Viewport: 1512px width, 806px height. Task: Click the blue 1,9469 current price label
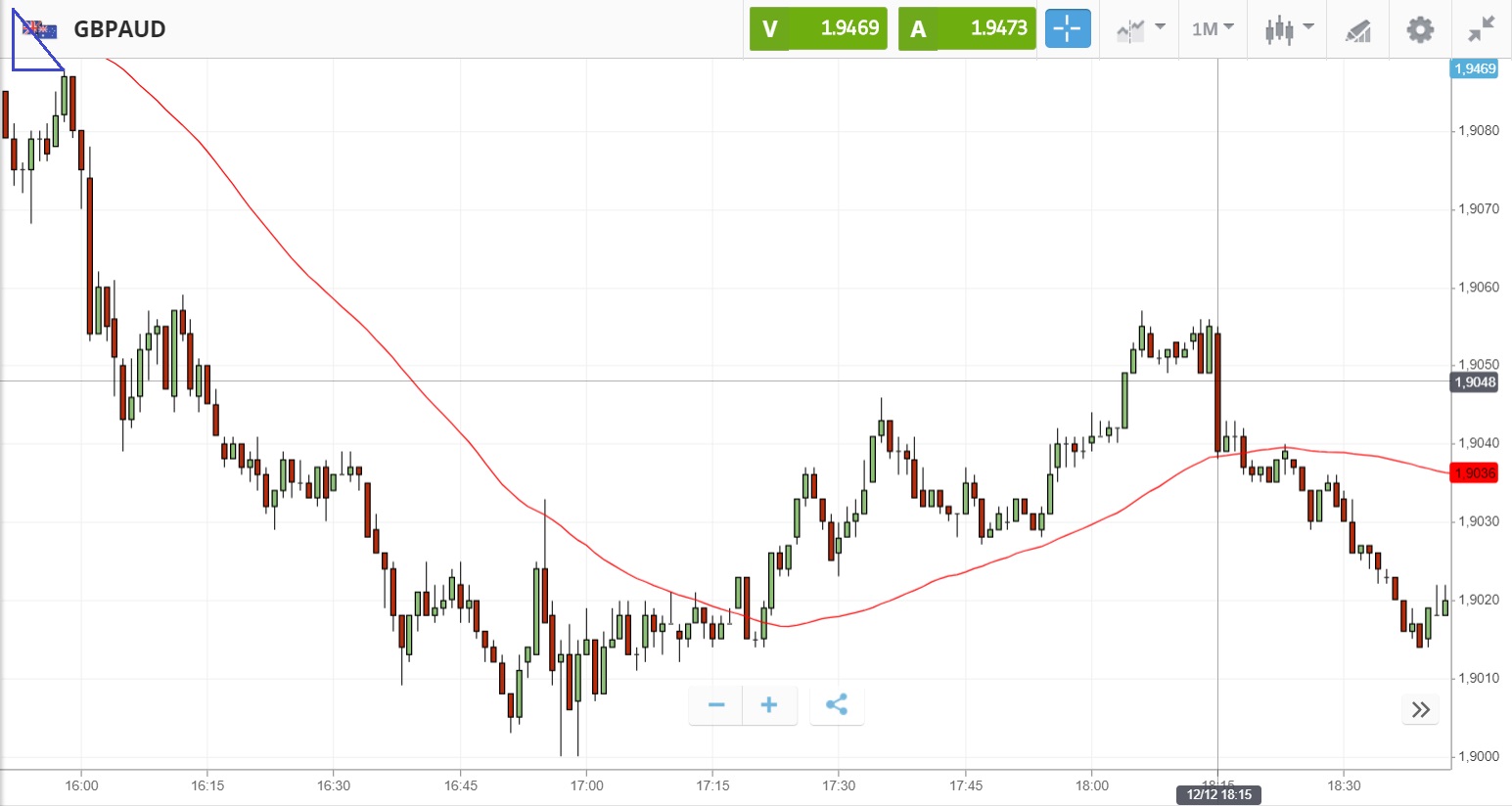point(1474,68)
